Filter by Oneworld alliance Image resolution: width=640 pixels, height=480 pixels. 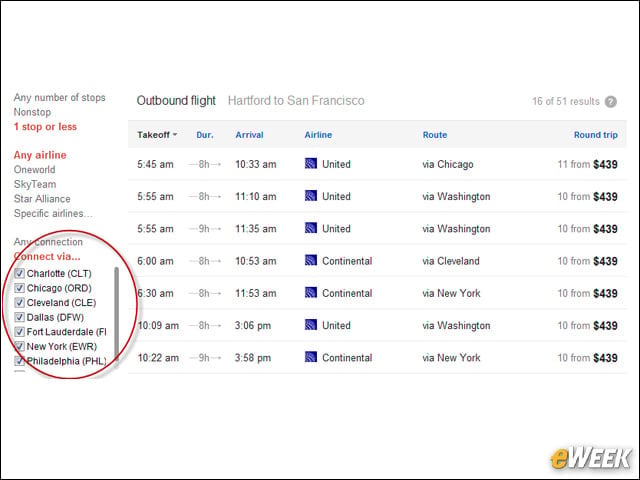[34, 169]
